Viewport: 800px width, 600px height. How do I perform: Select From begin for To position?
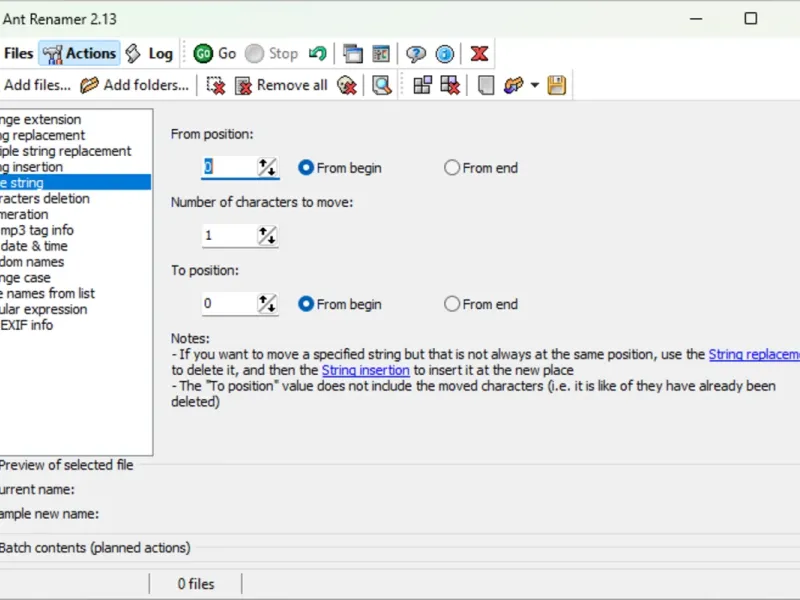(340, 305)
